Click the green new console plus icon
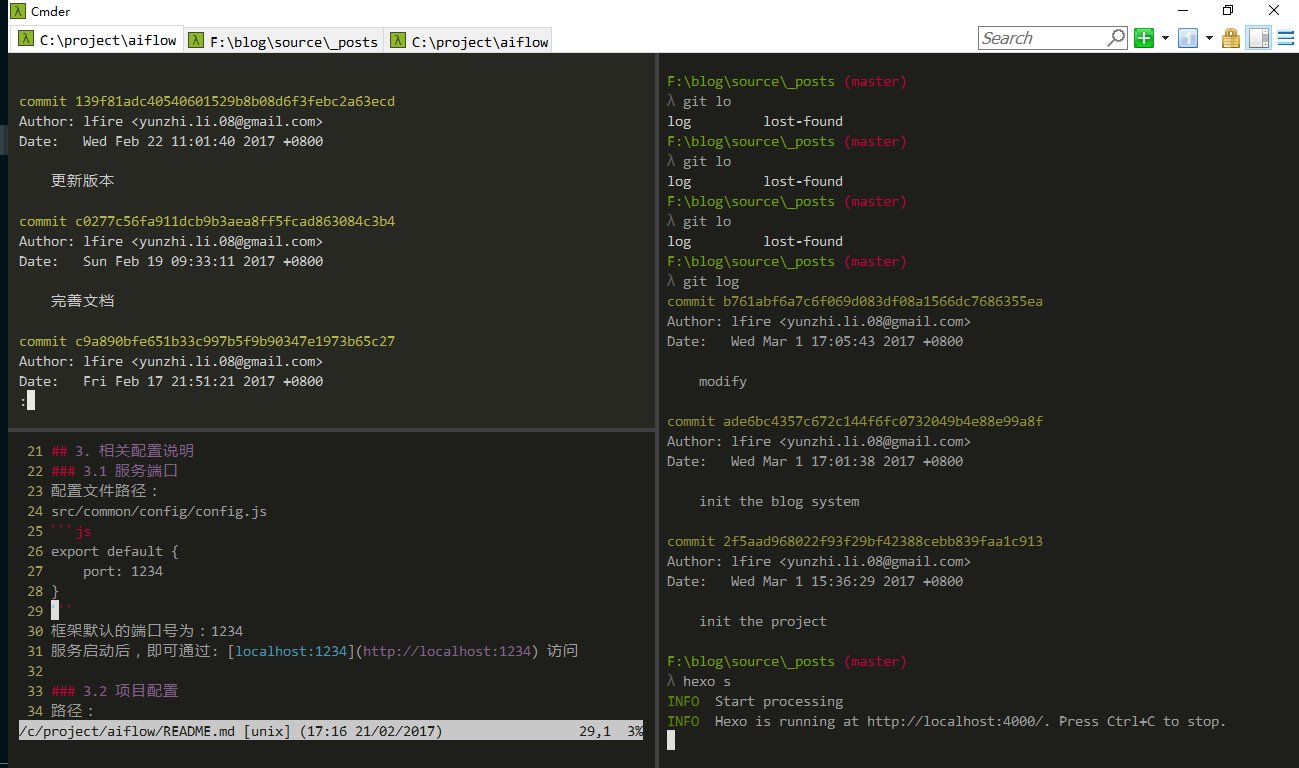Screen dimensions: 1299x768 pos(1144,38)
